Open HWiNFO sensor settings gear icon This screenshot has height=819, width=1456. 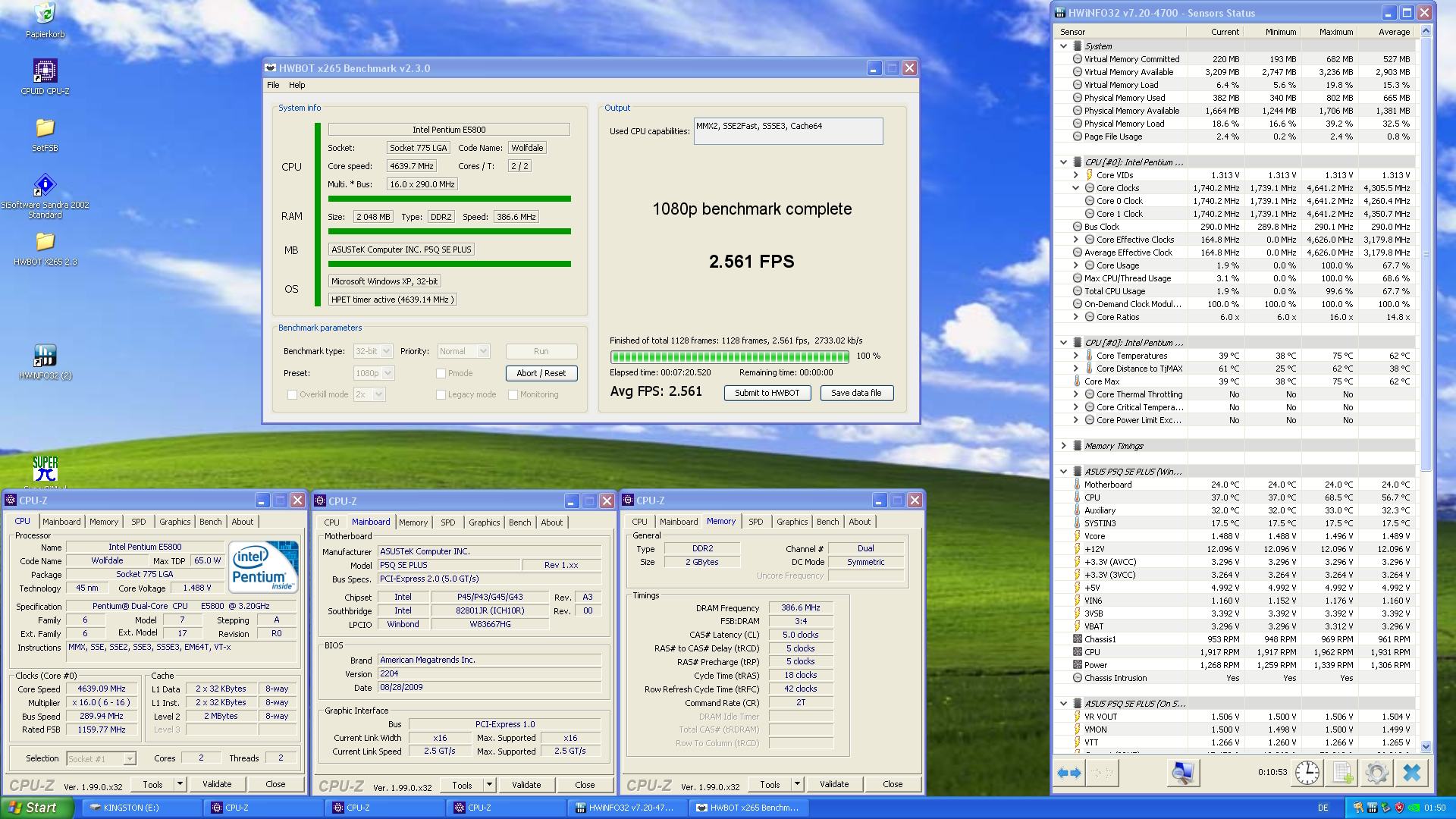click(1376, 773)
